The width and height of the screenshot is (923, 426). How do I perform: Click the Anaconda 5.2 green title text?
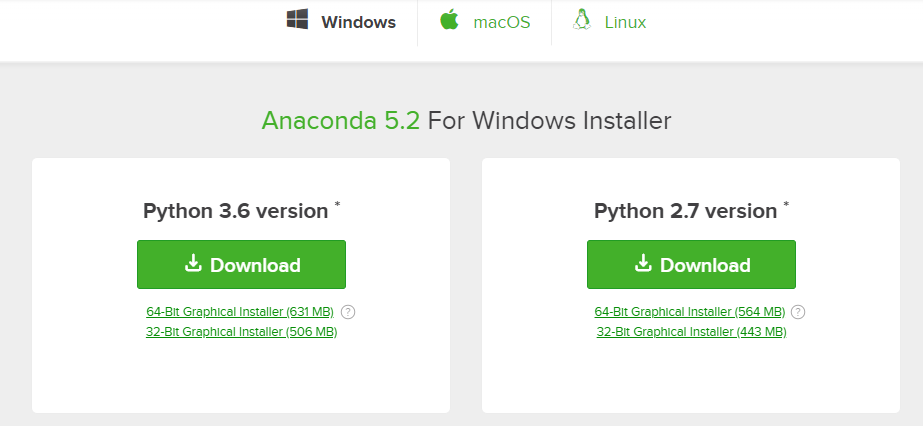(341, 121)
